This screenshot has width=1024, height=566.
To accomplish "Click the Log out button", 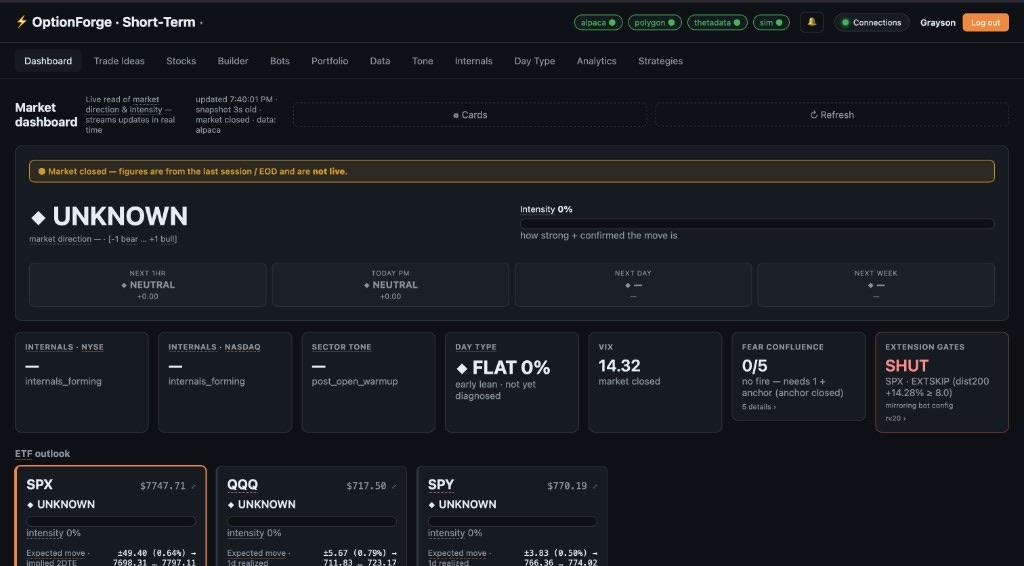I will point(985,22).
